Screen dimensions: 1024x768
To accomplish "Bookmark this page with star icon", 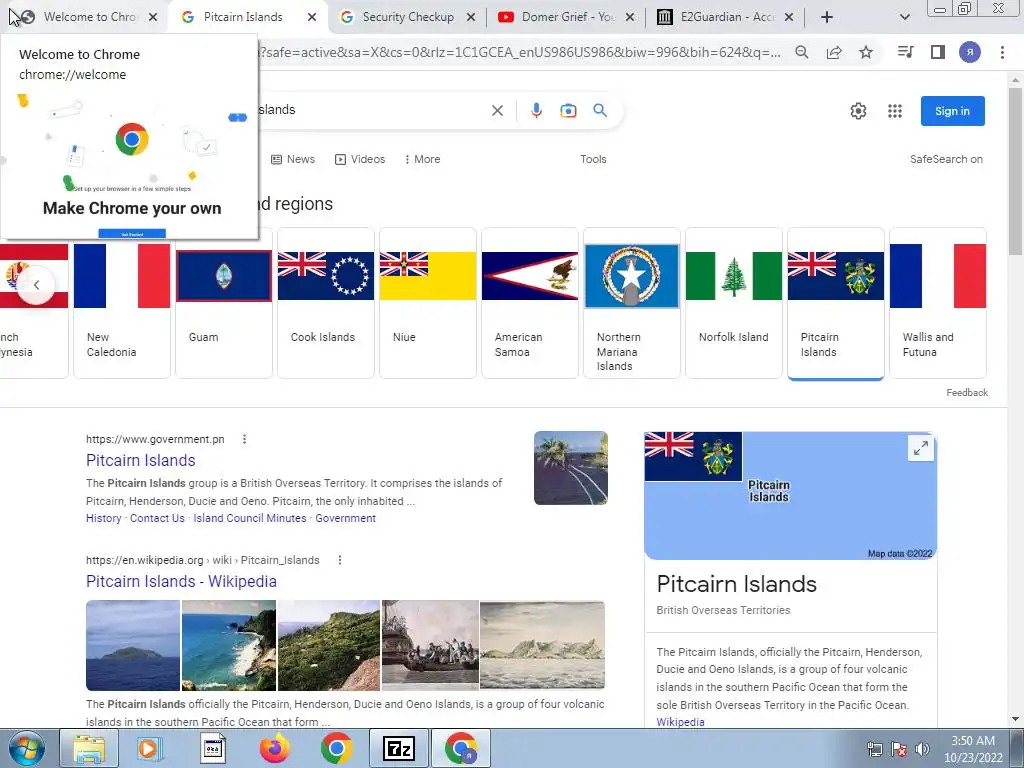I will point(866,52).
